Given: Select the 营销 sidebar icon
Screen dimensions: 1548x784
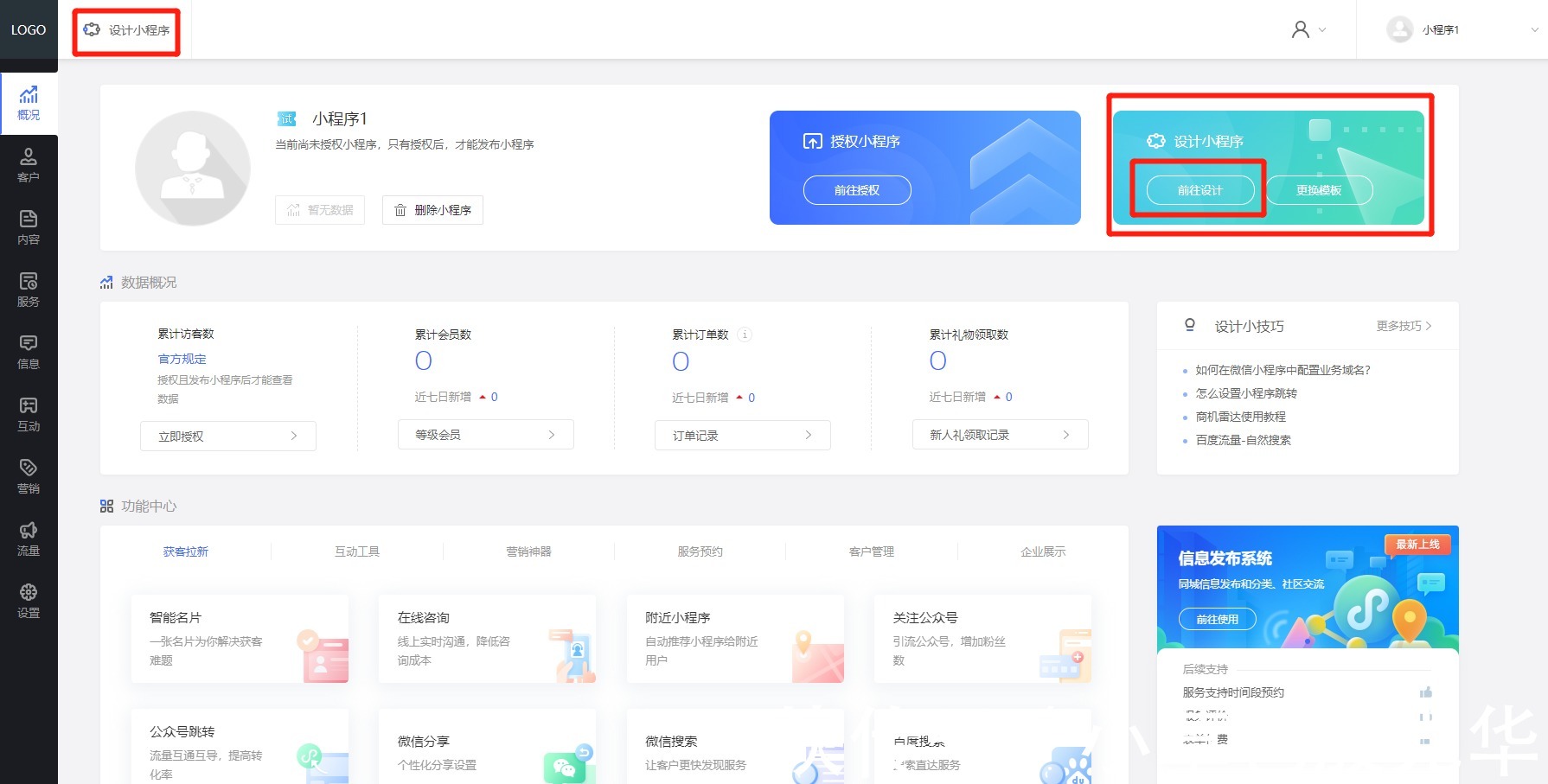Looking at the screenshot, I should [x=29, y=475].
